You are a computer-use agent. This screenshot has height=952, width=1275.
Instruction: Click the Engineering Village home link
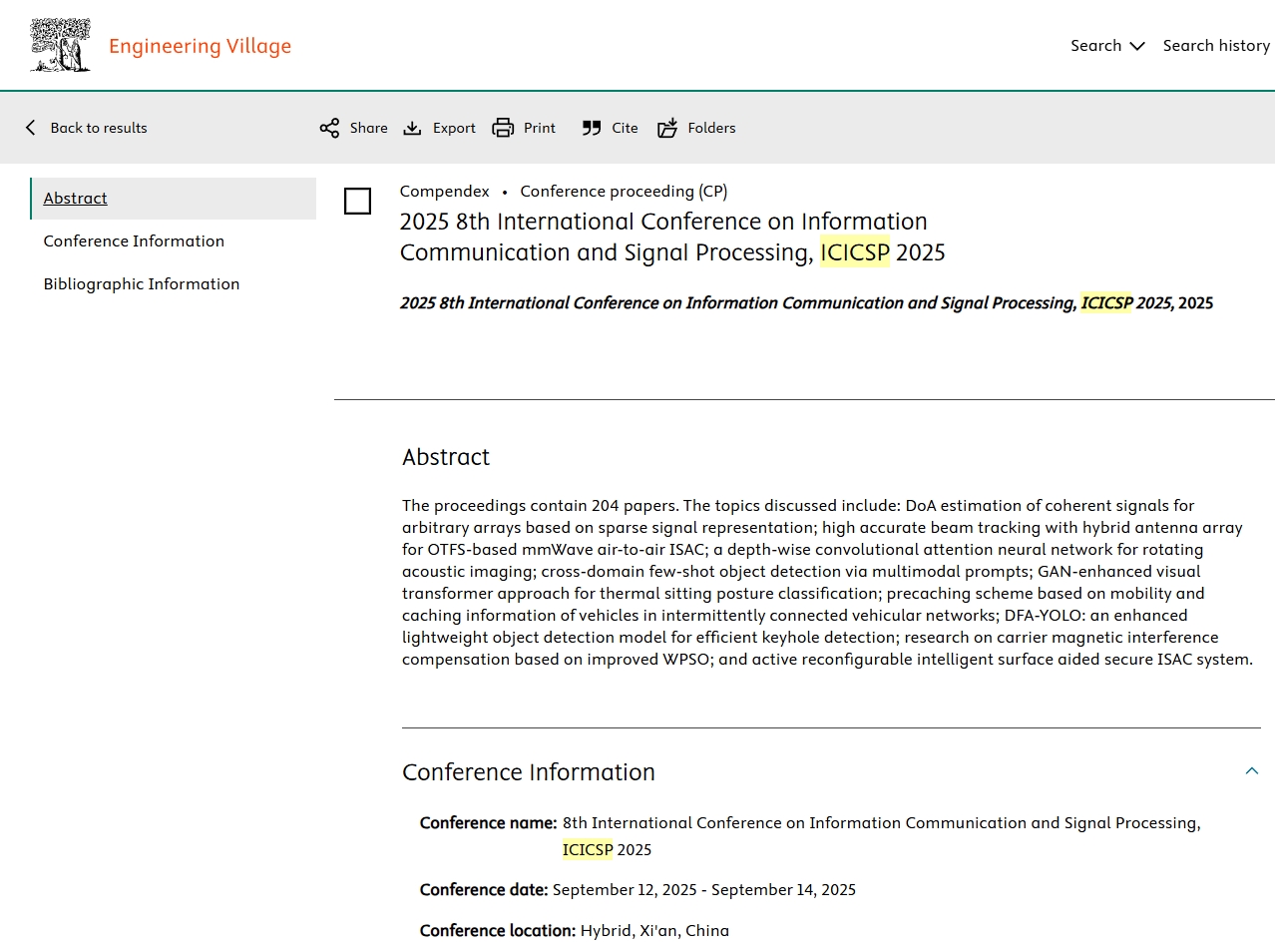tap(200, 46)
